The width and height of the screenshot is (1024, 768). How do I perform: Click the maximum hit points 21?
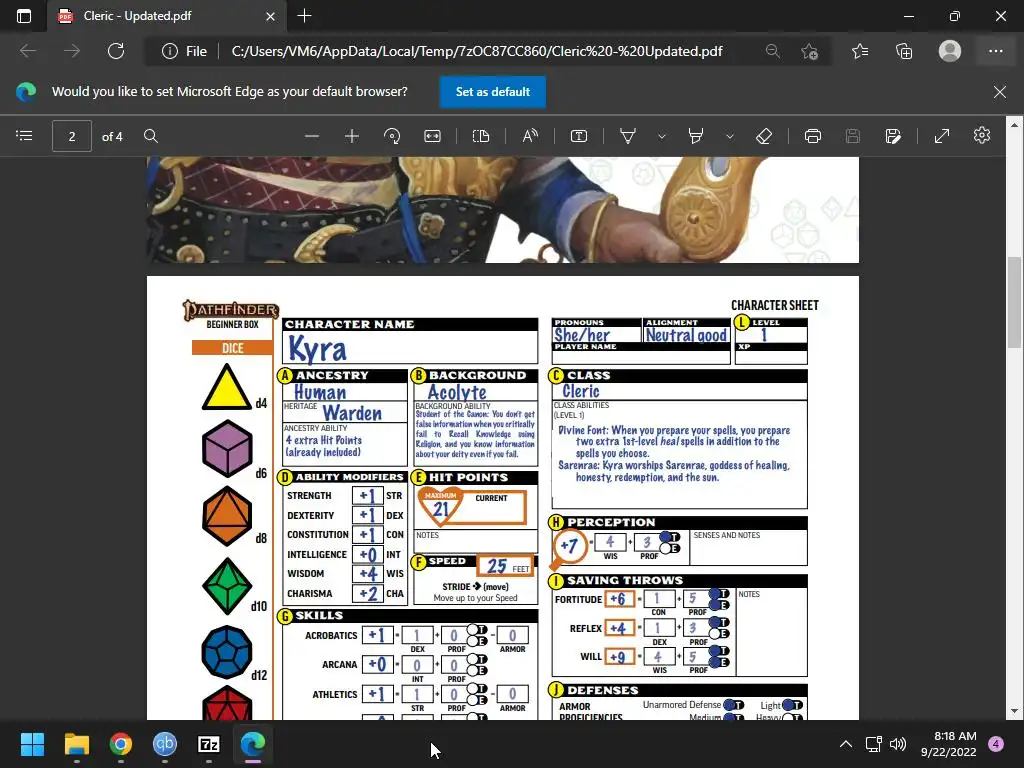point(441,509)
